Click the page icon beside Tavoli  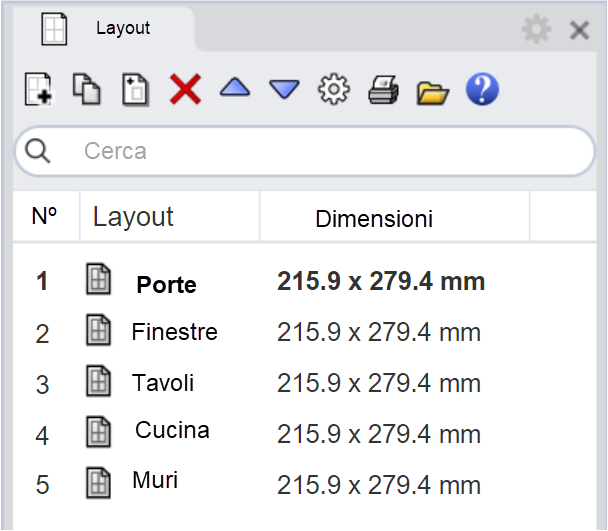[98, 381]
